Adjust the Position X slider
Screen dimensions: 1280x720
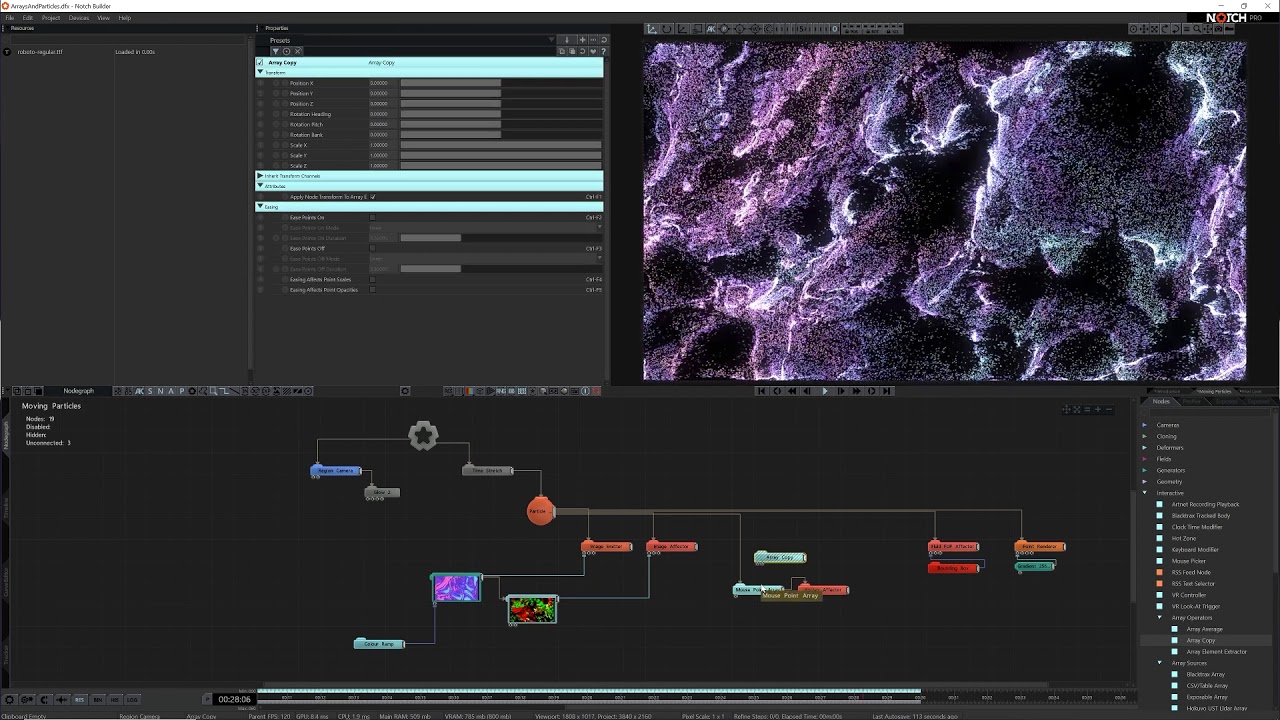[x=501, y=83]
